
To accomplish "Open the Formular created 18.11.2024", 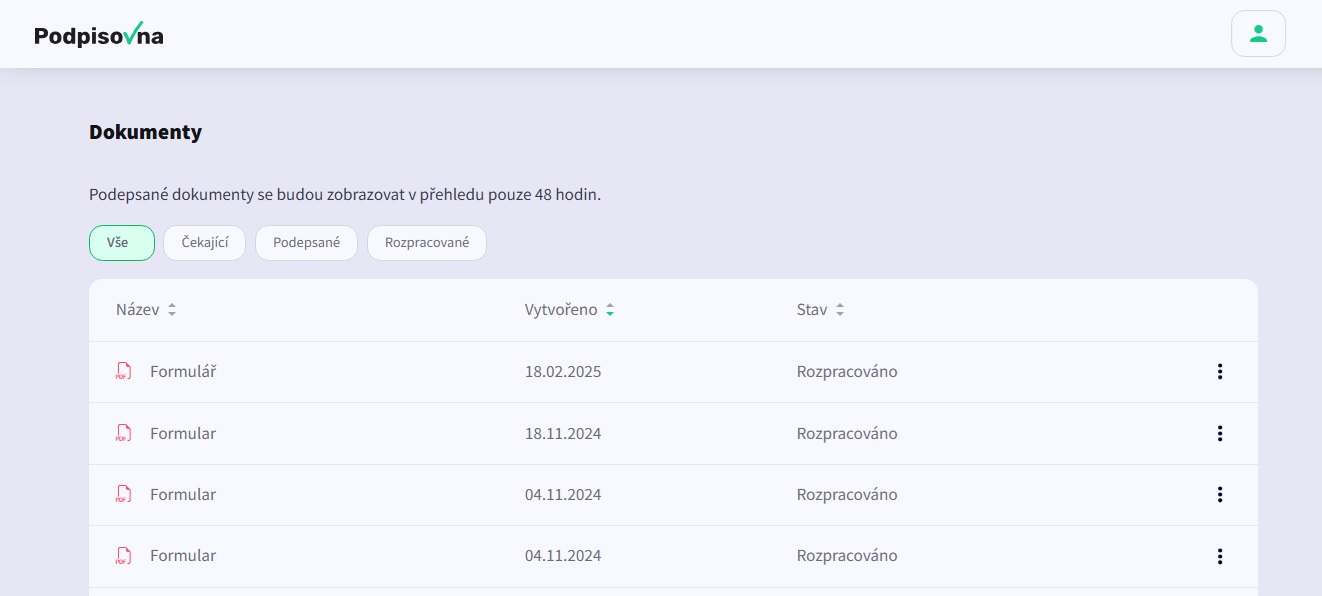I will (183, 434).
